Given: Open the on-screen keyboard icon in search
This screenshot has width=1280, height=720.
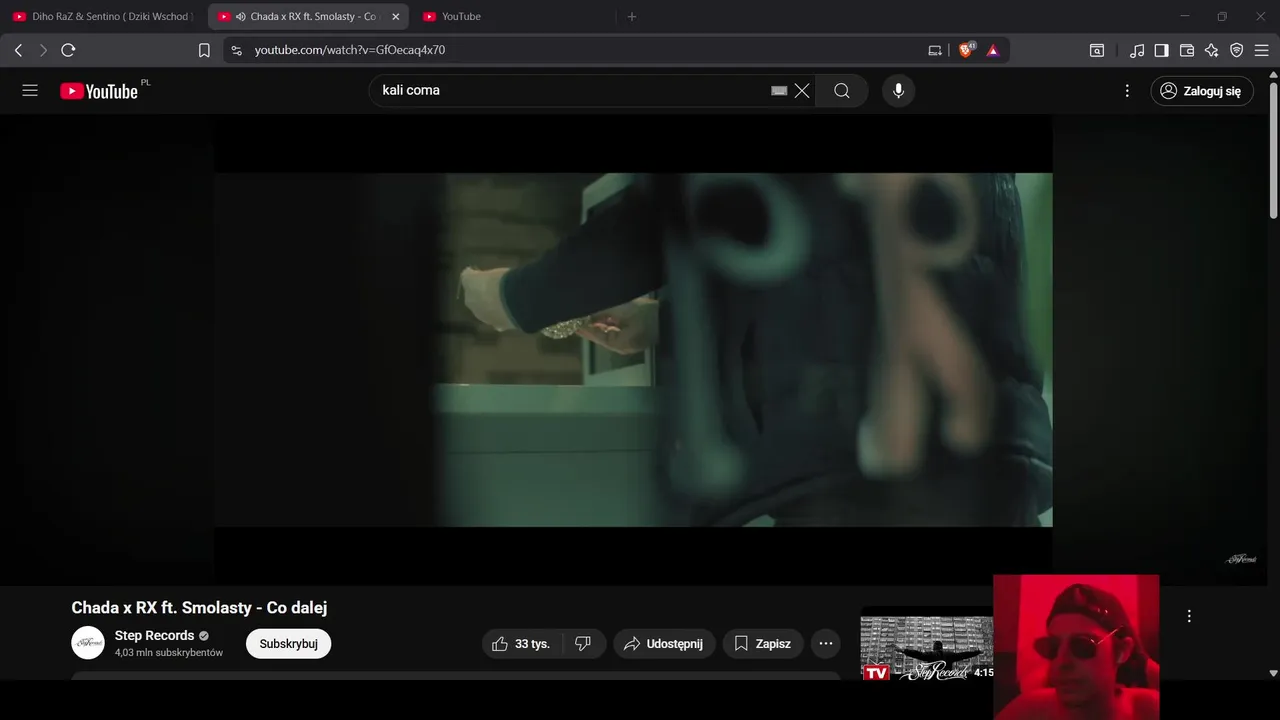Looking at the screenshot, I should (780, 91).
